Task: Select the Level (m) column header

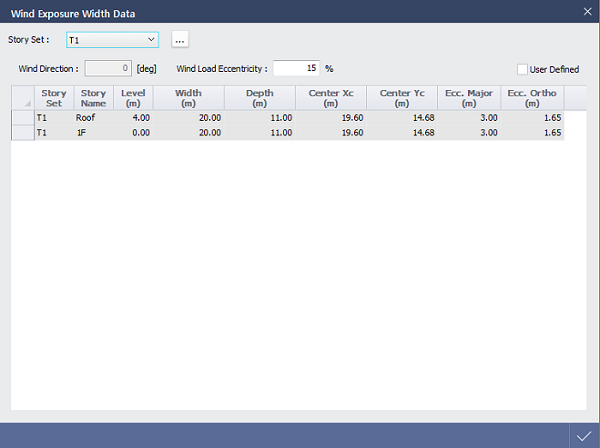Action: click(x=133, y=98)
